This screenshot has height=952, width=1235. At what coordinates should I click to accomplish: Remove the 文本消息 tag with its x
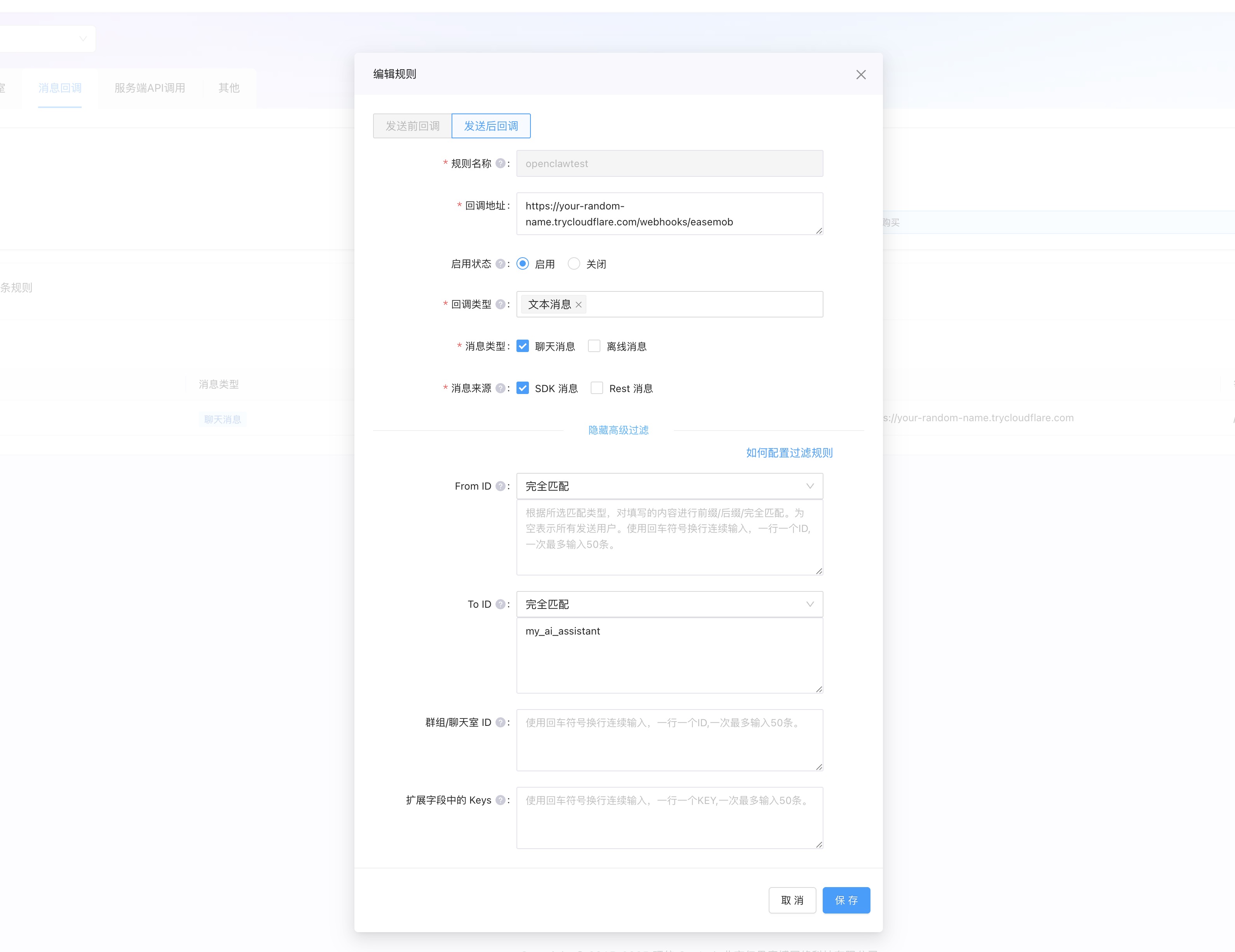coord(579,305)
